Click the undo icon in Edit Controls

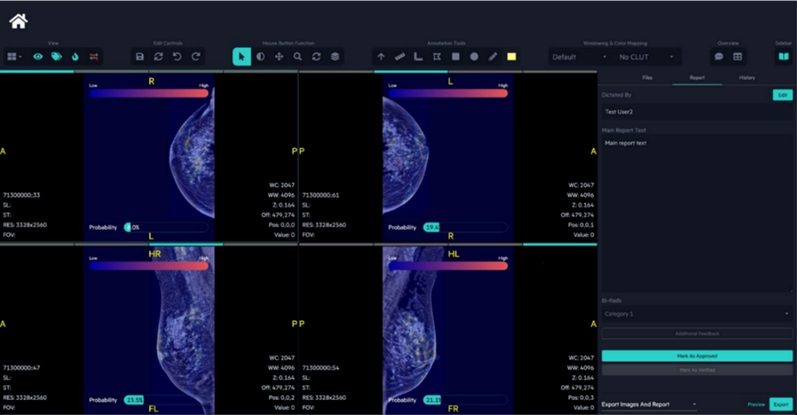tap(178, 57)
